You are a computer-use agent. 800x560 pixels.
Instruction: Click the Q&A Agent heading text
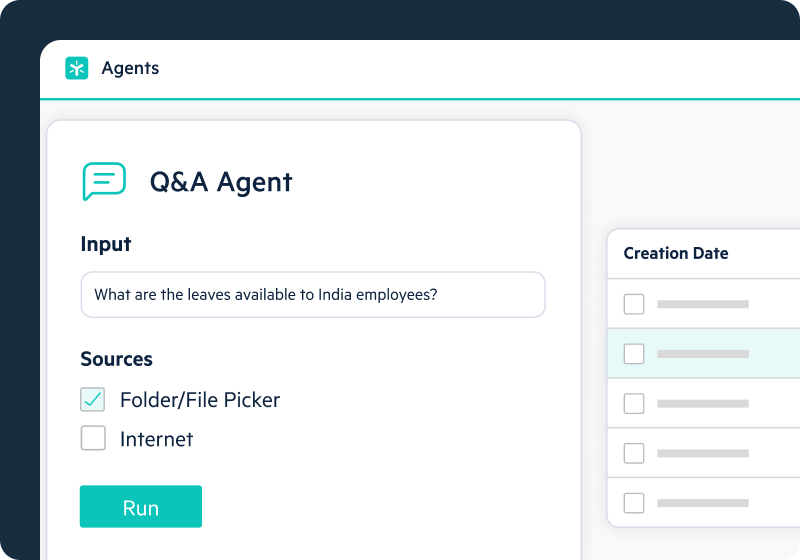pos(221,182)
